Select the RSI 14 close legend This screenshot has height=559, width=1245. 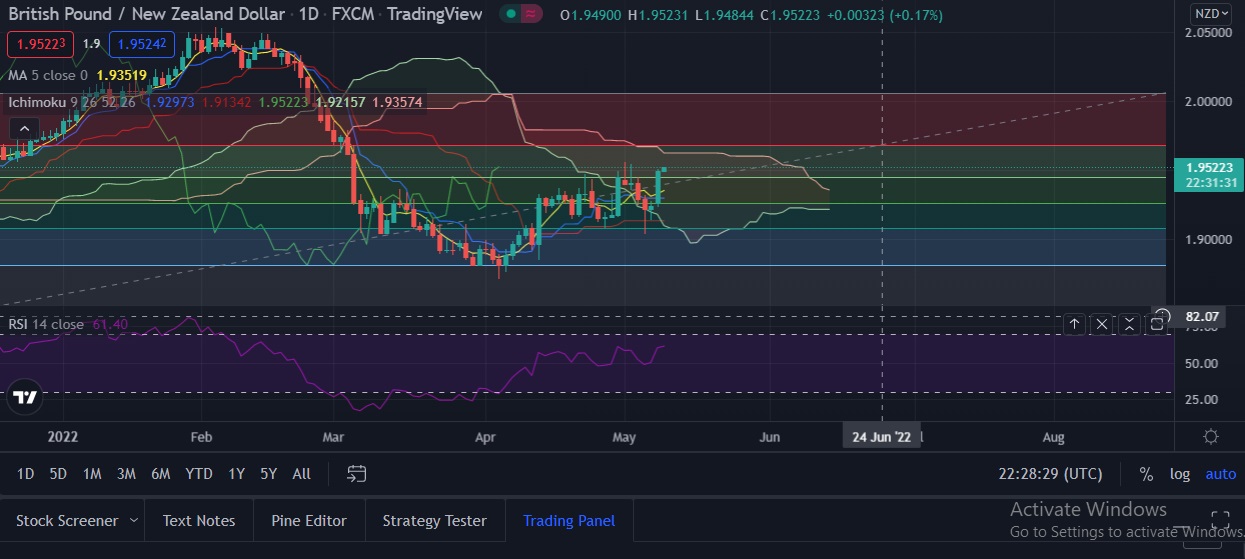point(47,324)
